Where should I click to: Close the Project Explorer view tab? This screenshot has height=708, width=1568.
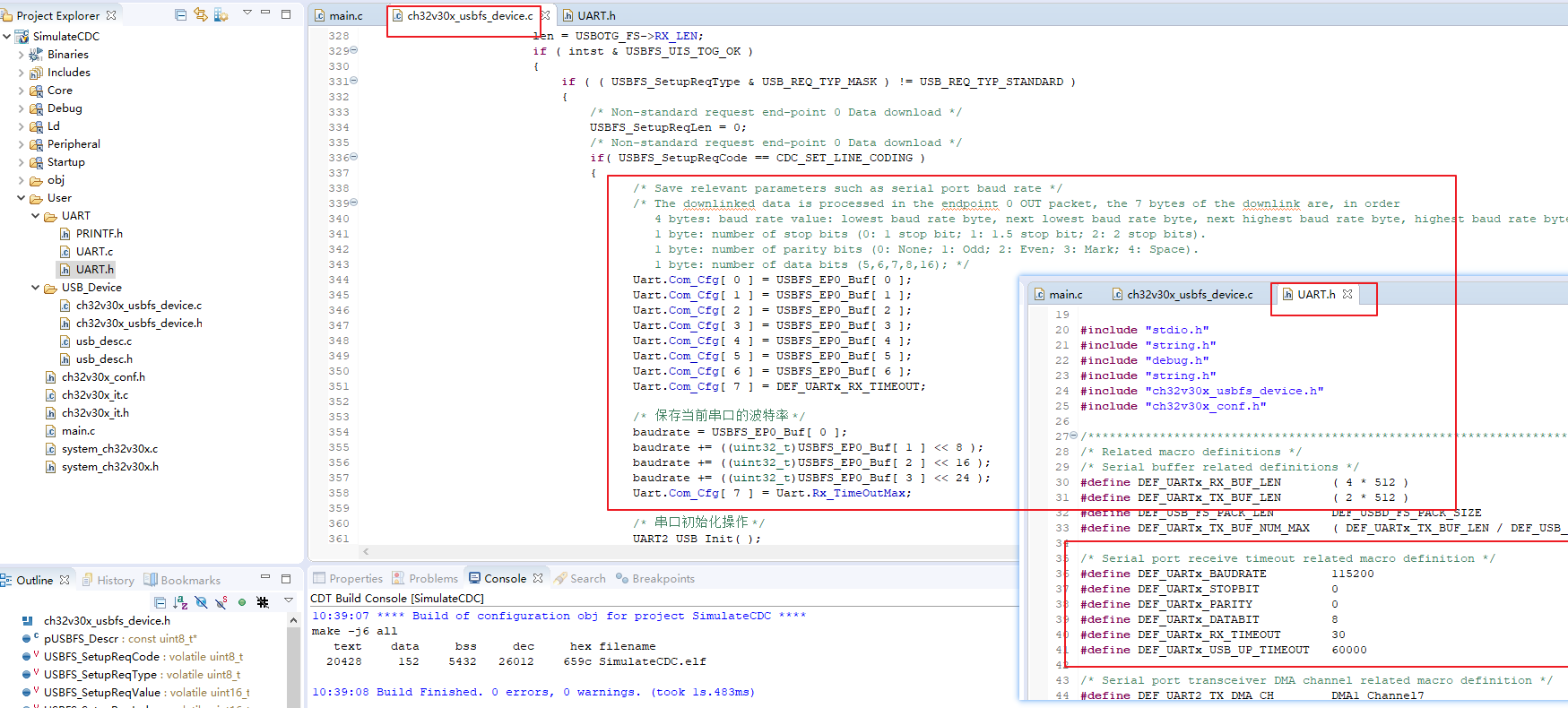coord(111,15)
